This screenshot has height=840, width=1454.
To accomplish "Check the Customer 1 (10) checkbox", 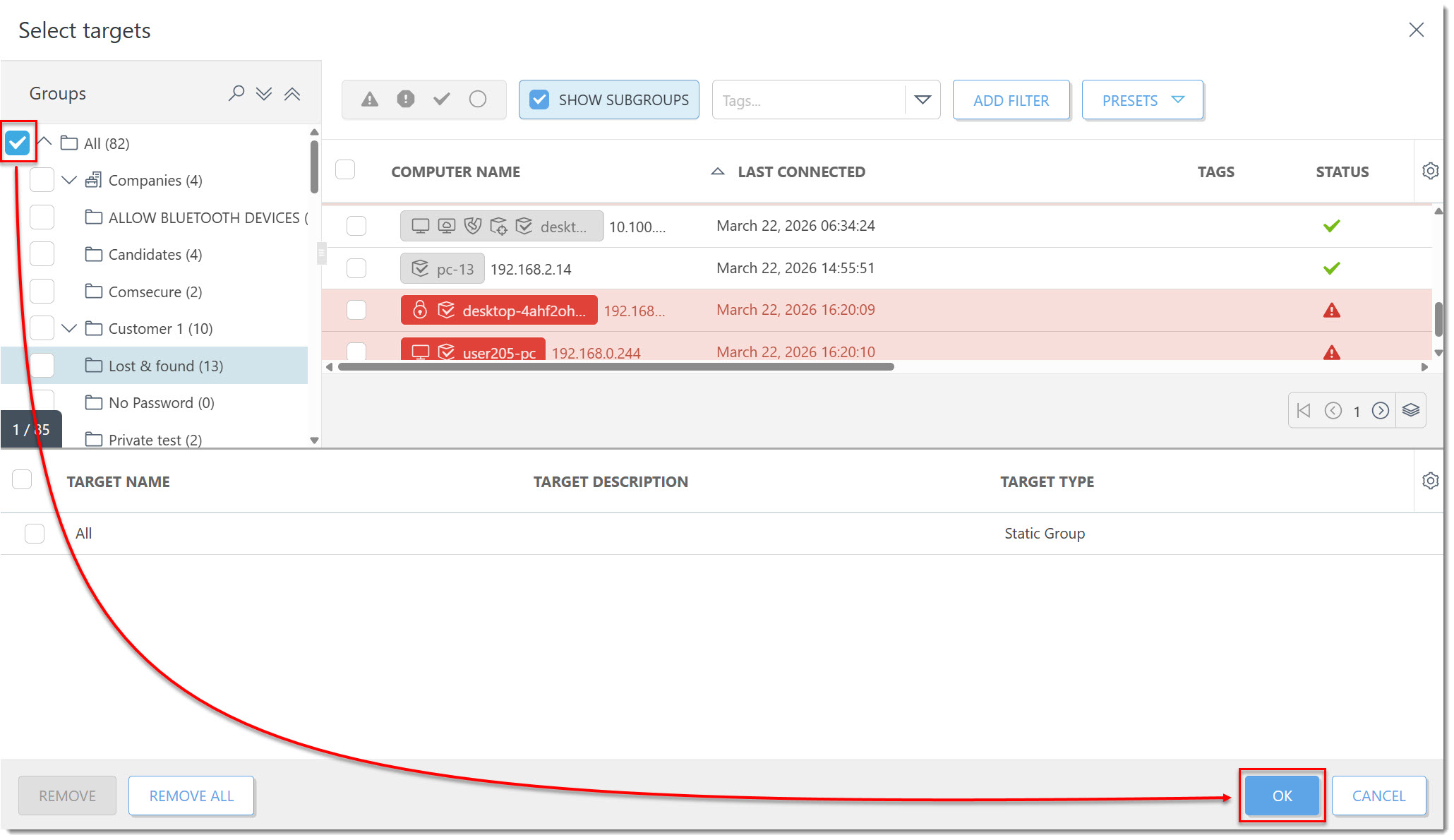I will coord(42,328).
